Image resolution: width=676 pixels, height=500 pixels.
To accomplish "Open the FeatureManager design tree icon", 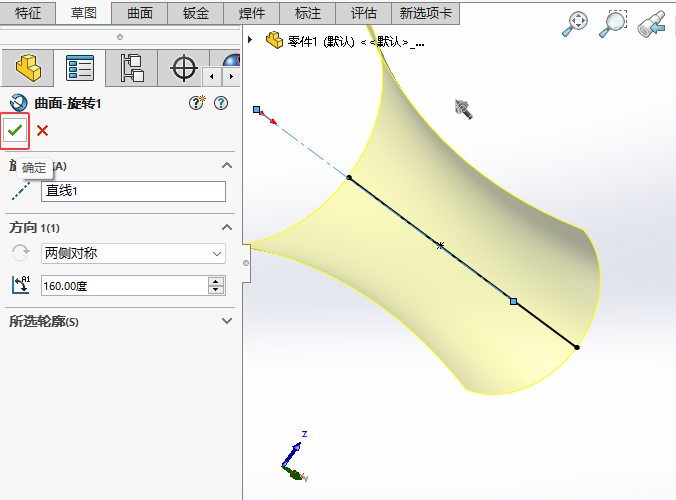I will coord(28,68).
